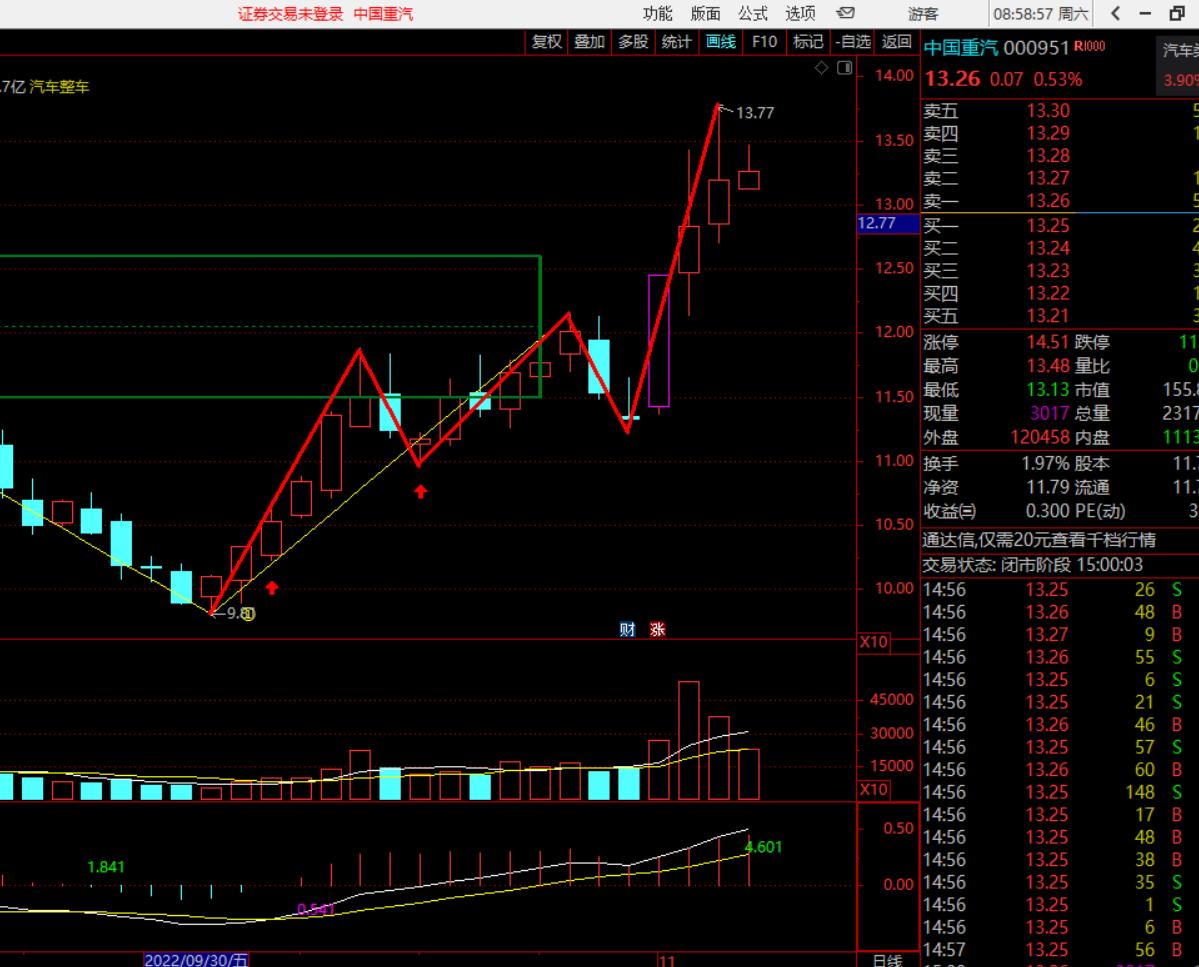Click the 12.77 price cursor label

coord(888,223)
